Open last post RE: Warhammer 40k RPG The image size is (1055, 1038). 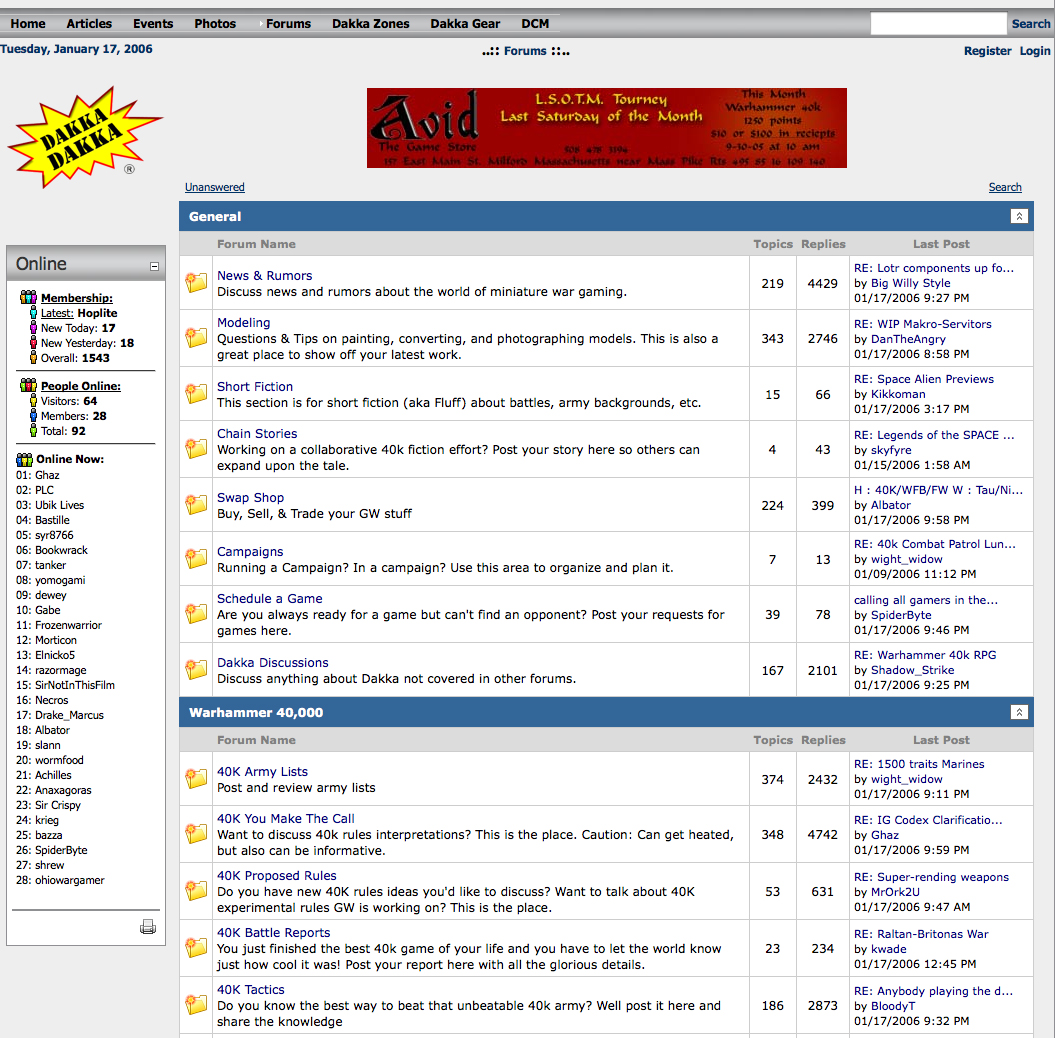coord(925,655)
